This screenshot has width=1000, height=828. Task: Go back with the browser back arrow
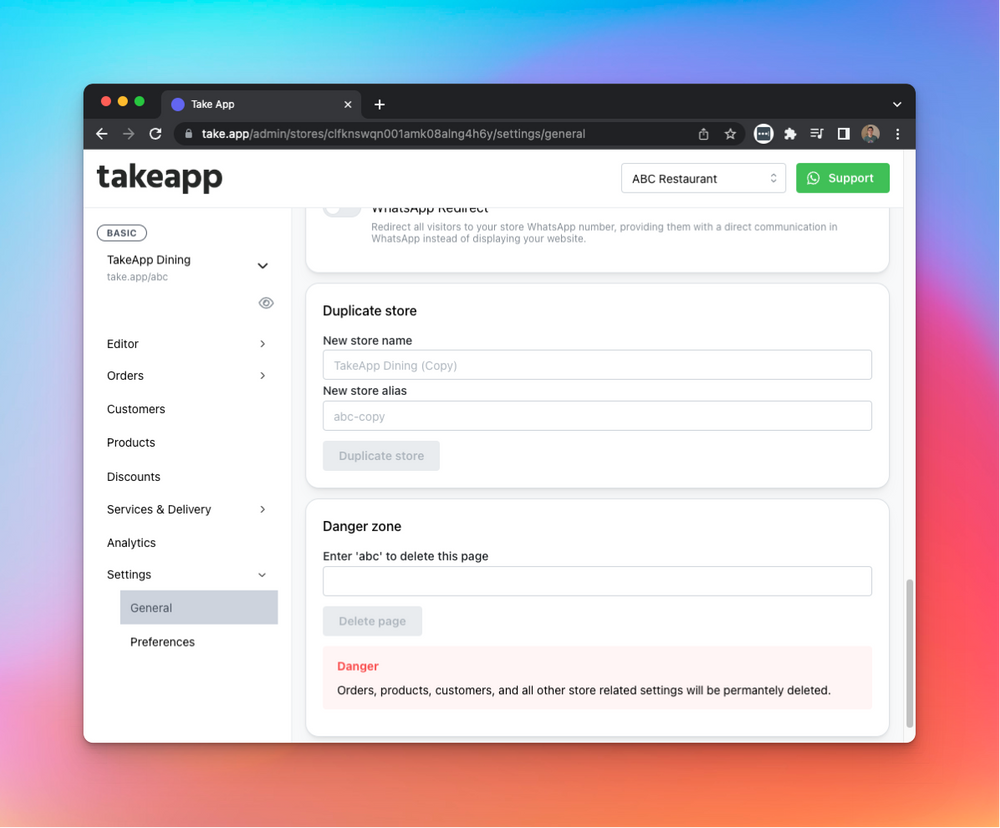pyautogui.click(x=101, y=134)
